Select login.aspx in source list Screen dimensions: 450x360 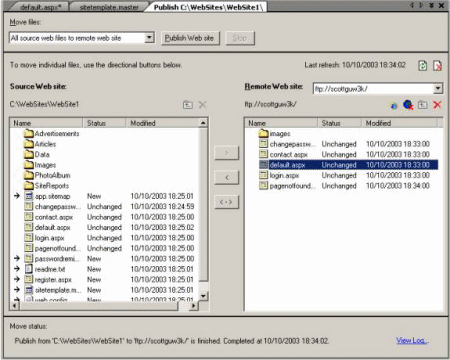45,238
